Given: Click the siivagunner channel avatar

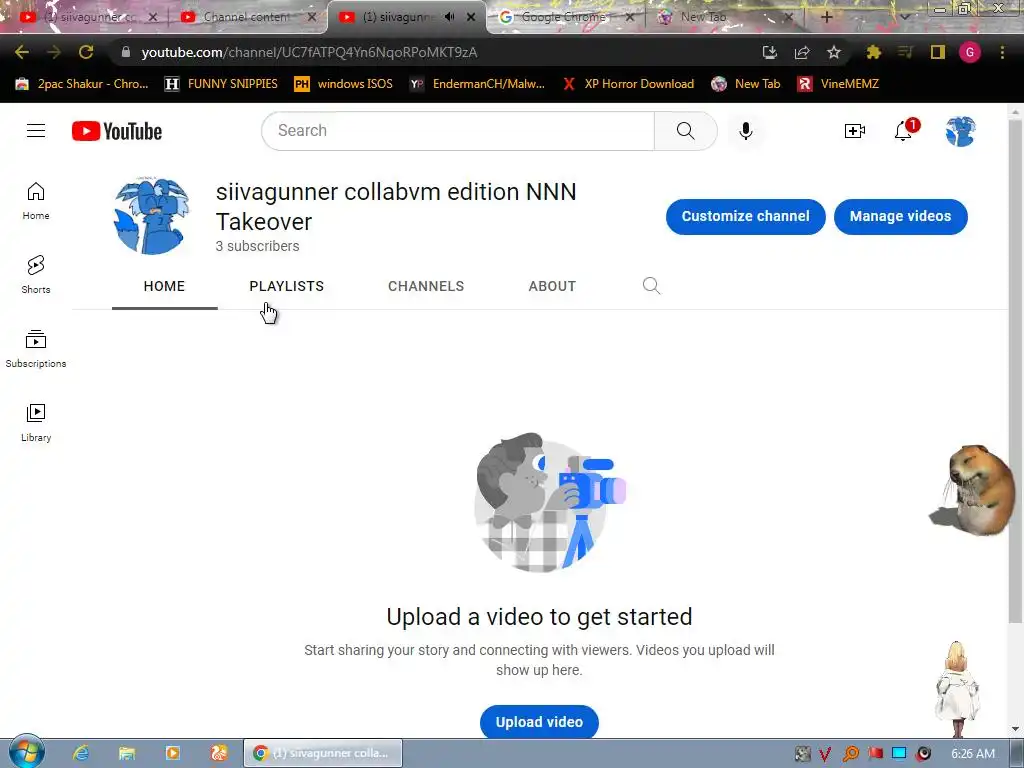Looking at the screenshot, I should click(x=152, y=216).
